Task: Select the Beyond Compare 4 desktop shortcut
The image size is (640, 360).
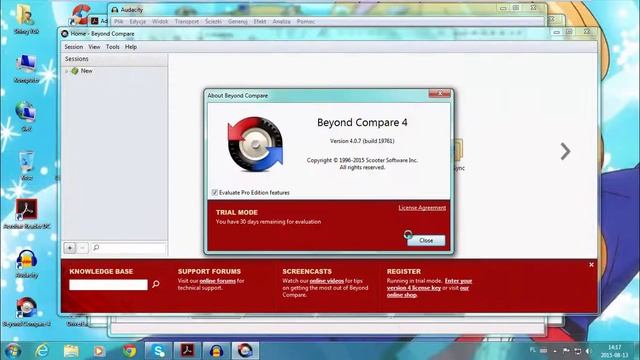Action: 27,312
